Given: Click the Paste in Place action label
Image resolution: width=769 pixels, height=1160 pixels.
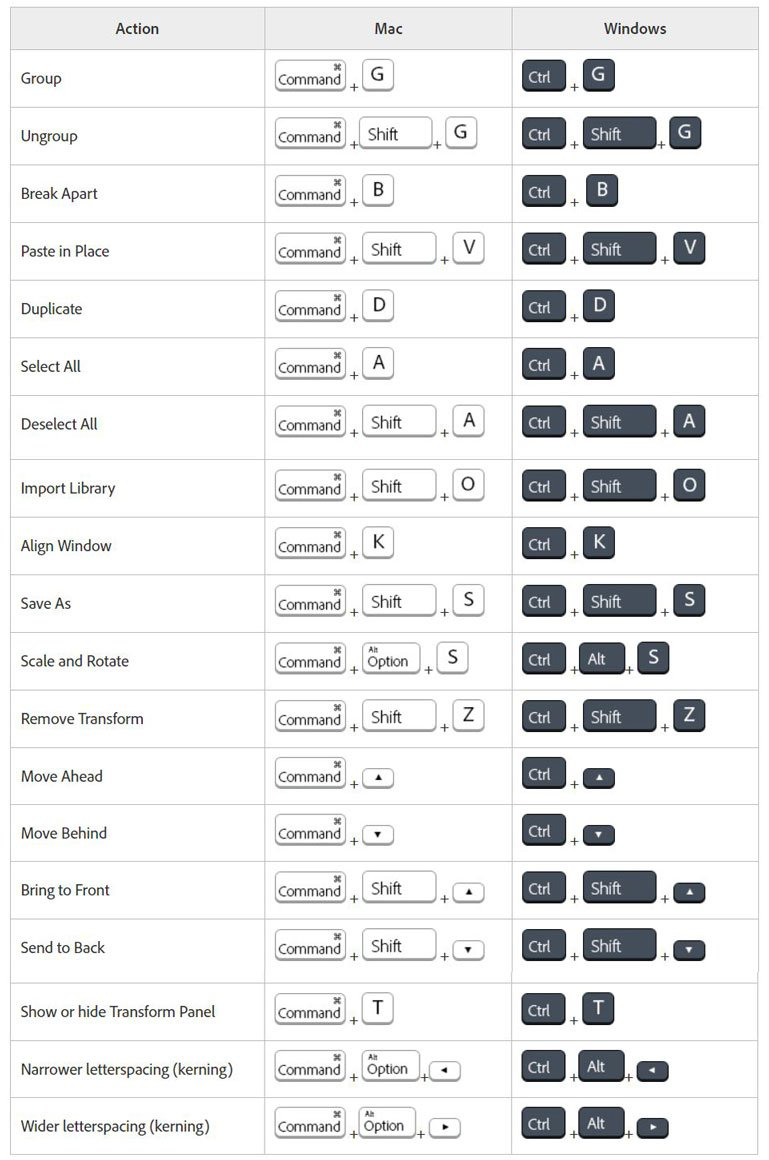Looking at the screenshot, I should click(65, 252).
